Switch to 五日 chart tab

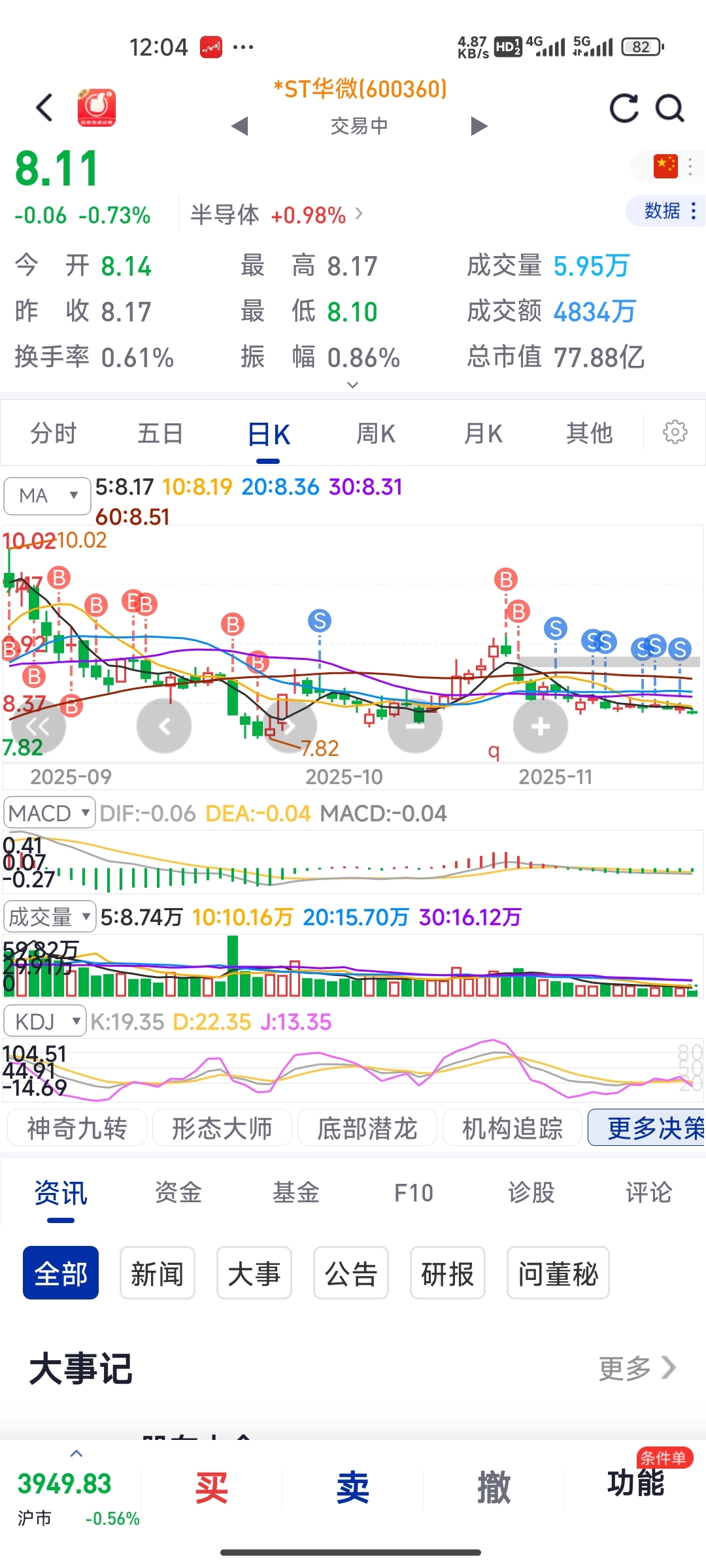coord(160,433)
